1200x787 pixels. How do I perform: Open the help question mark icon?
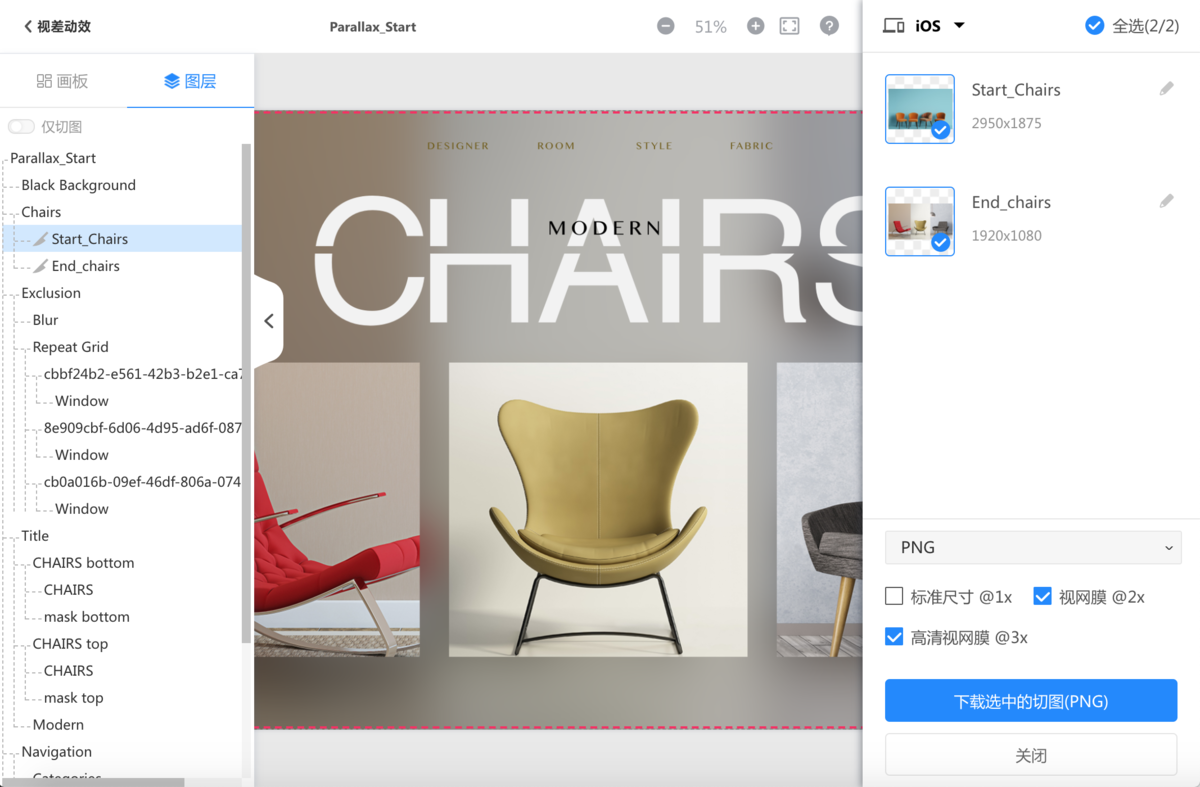[x=829, y=26]
